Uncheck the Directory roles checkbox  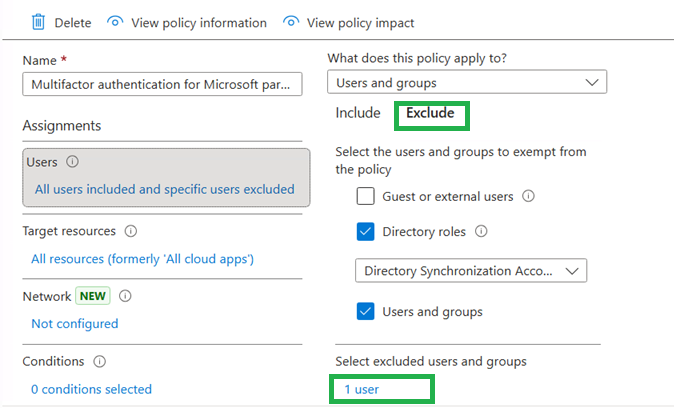click(x=365, y=231)
